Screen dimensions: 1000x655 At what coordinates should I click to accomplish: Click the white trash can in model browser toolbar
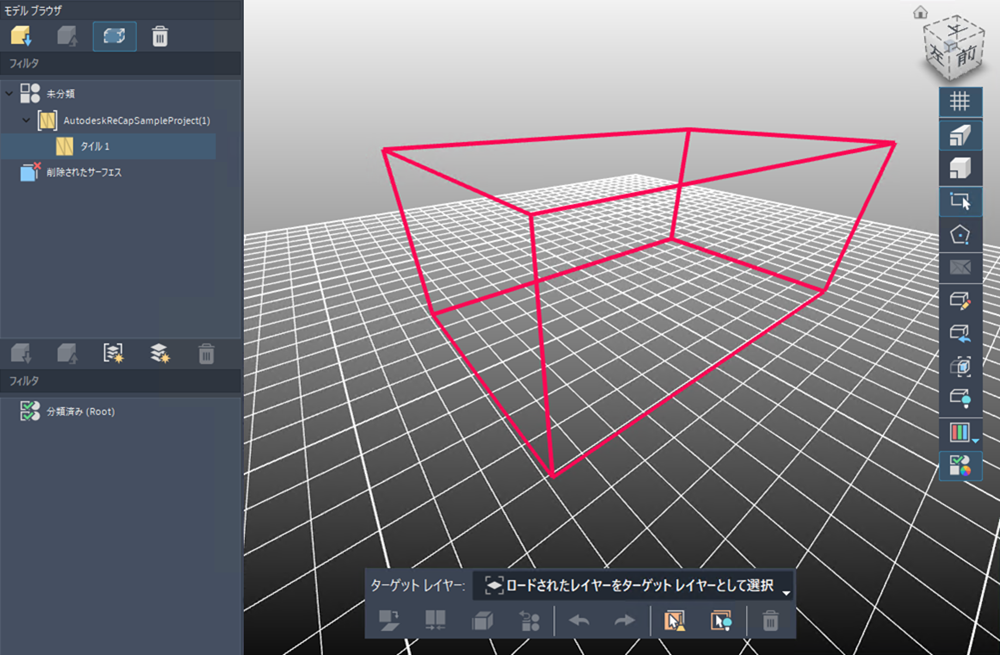(160, 36)
